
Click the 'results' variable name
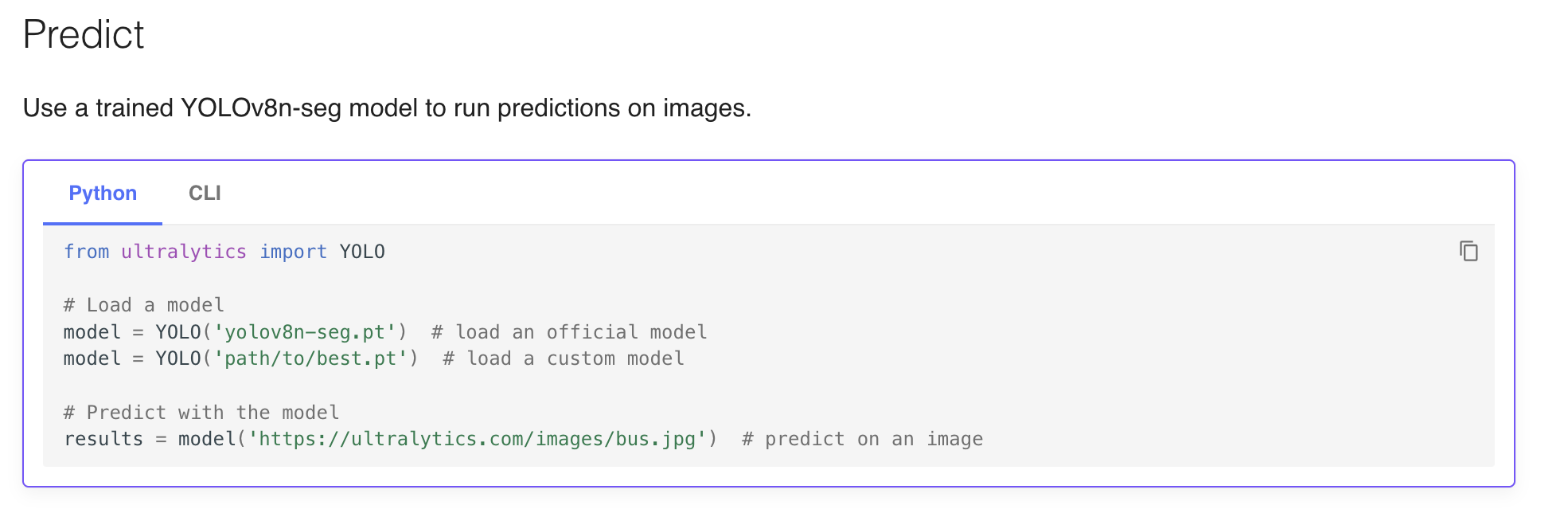(103, 439)
